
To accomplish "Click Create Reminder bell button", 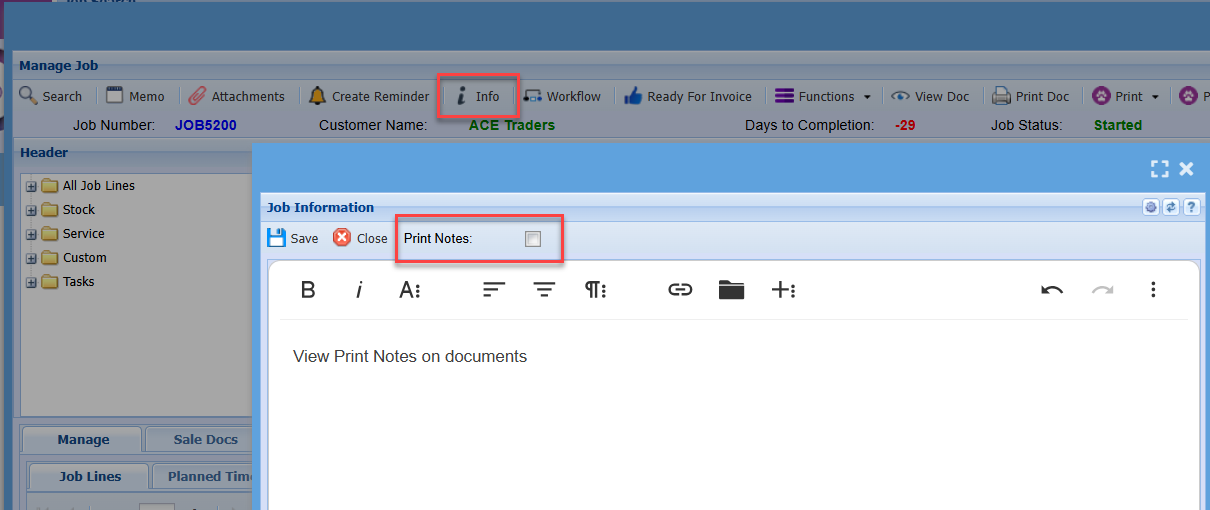I will (x=369, y=96).
